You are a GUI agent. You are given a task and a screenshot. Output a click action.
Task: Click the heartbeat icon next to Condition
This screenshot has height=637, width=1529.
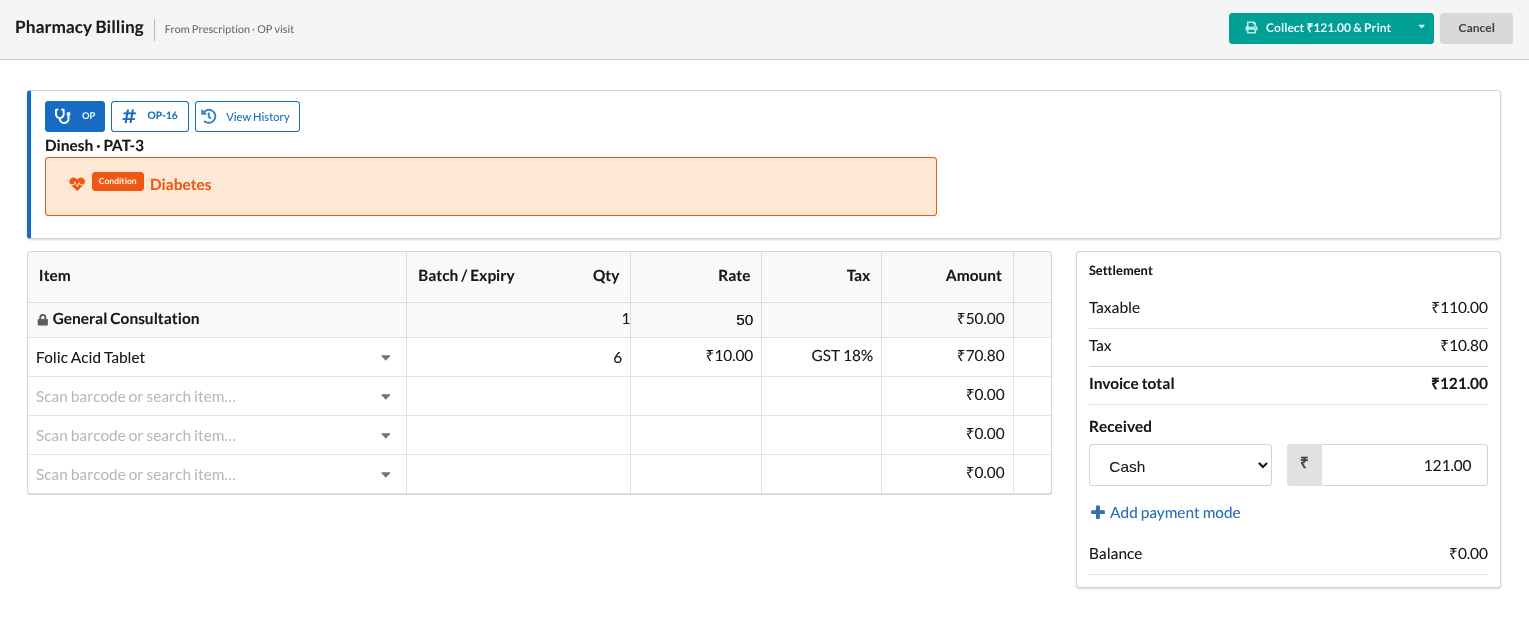(77, 184)
